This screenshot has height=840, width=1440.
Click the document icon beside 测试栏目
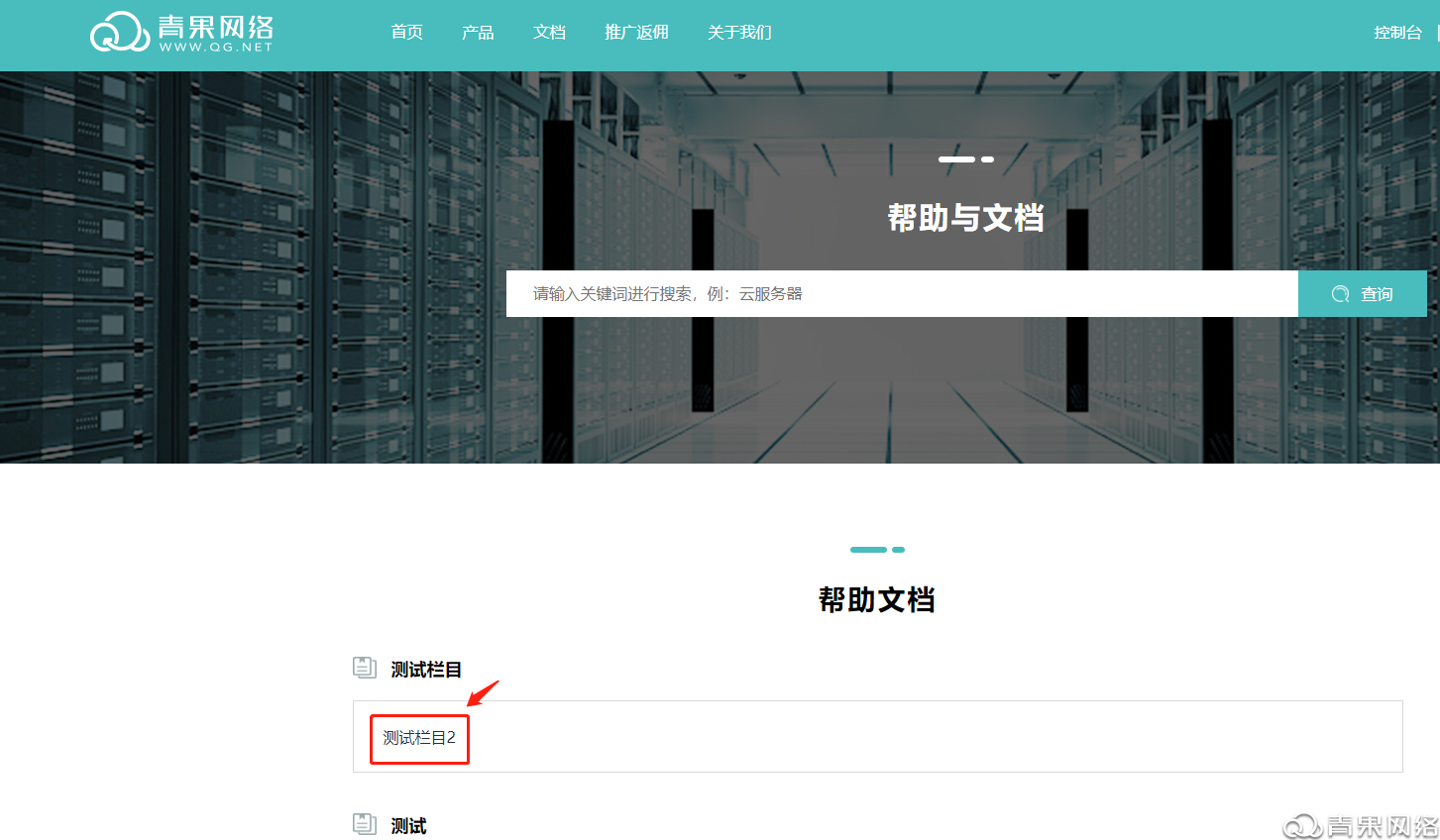click(365, 668)
